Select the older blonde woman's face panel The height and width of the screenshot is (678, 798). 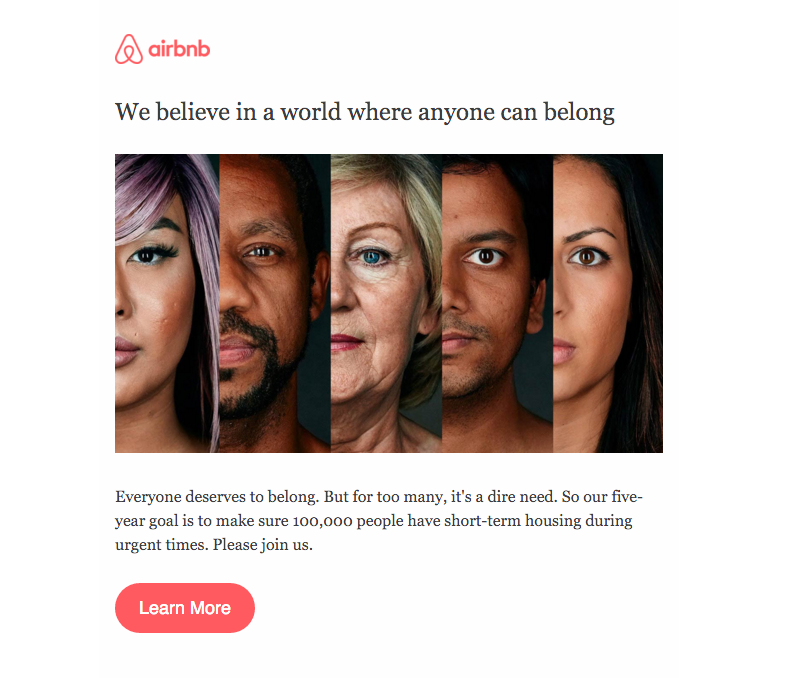pyautogui.click(x=386, y=303)
